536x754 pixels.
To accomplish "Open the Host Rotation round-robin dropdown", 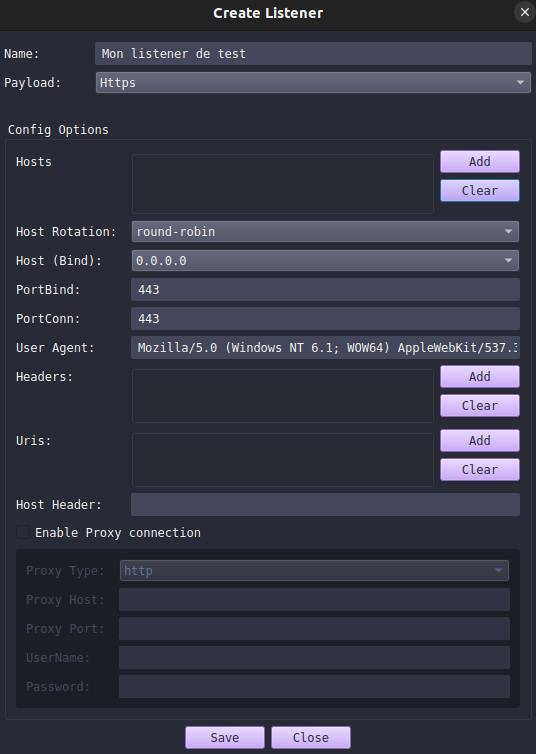I will click(325, 232).
